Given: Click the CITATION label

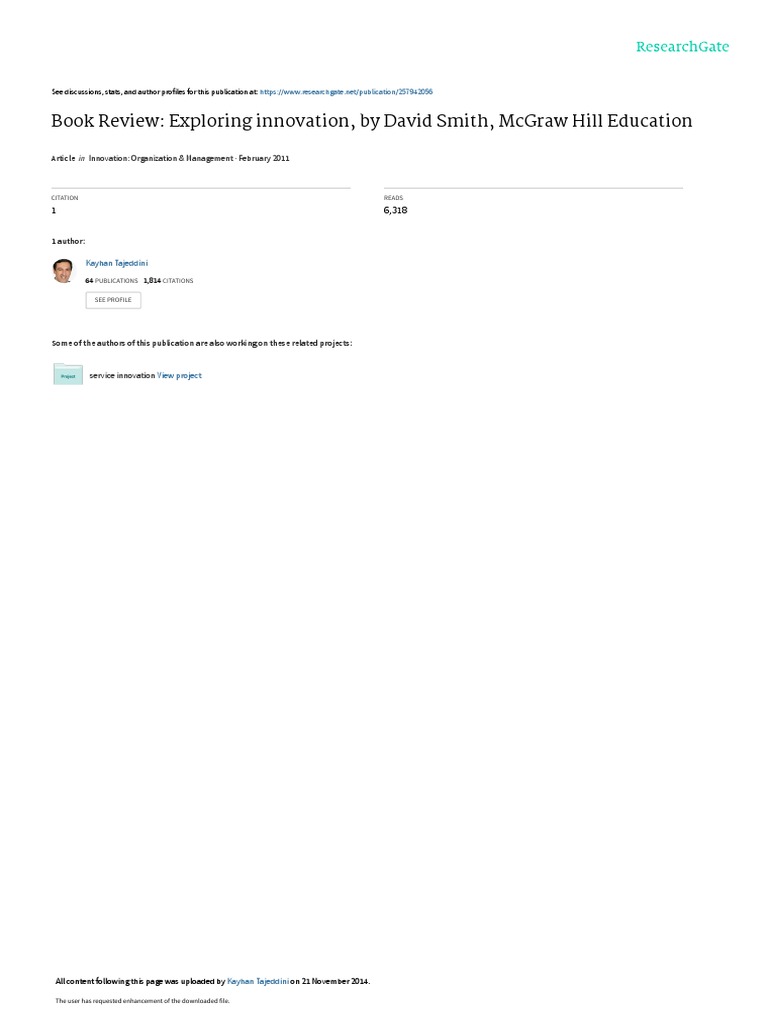Looking at the screenshot, I should tap(65, 198).
